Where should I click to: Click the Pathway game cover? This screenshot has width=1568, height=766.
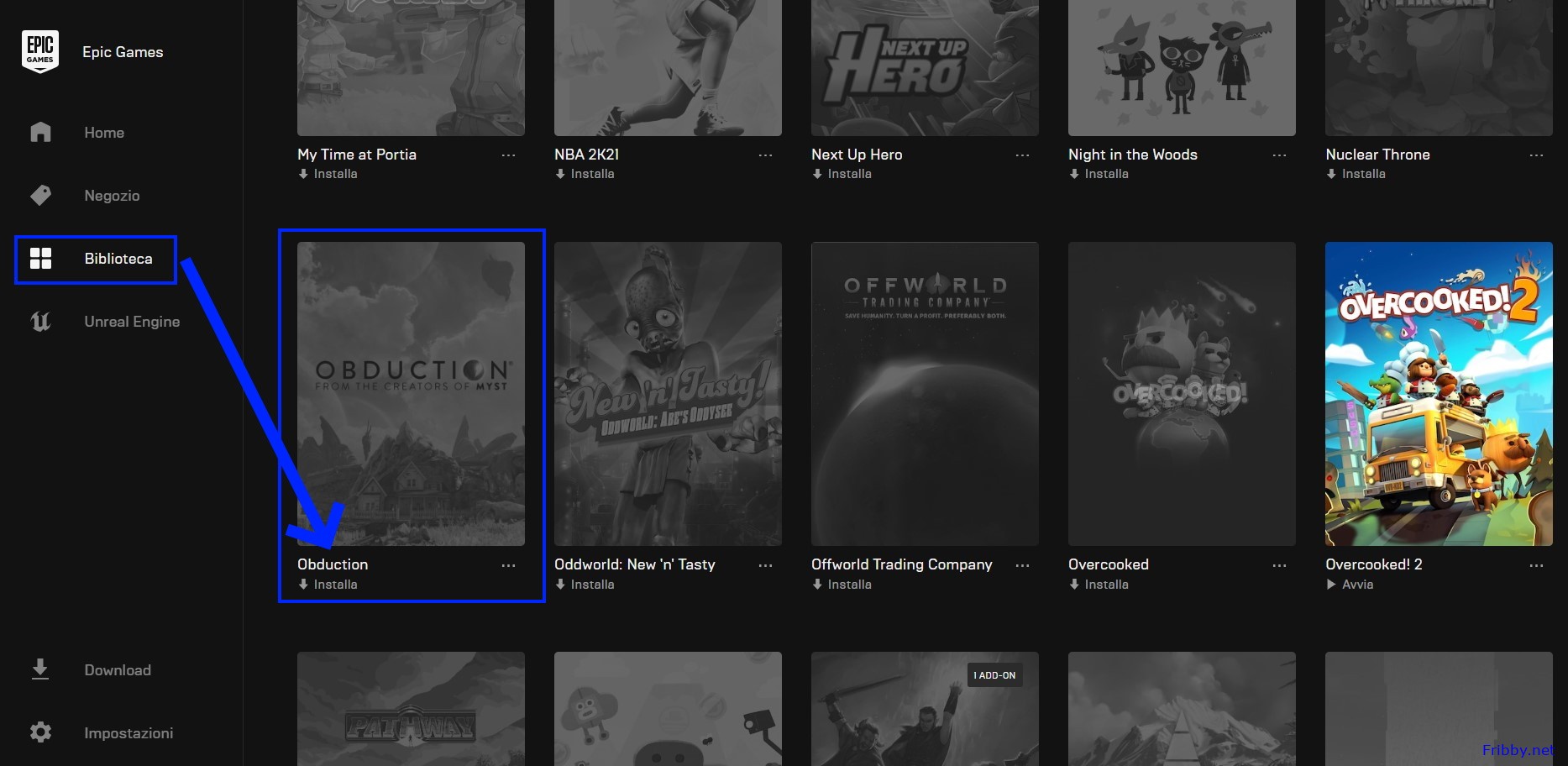tap(411, 709)
